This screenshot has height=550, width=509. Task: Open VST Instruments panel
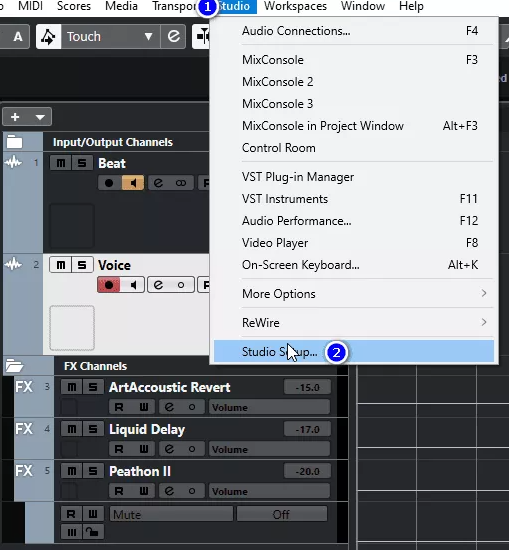(x=354, y=199)
